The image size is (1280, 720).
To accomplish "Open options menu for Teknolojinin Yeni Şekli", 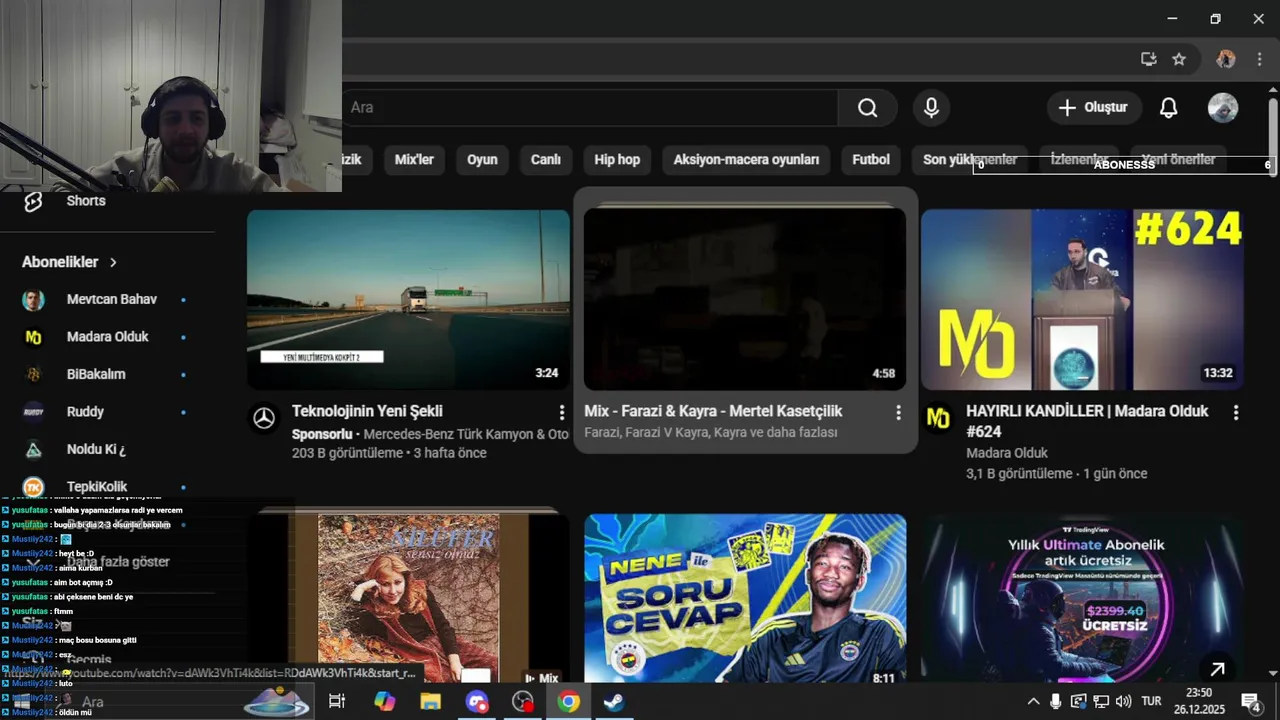I will pyautogui.click(x=562, y=413).
